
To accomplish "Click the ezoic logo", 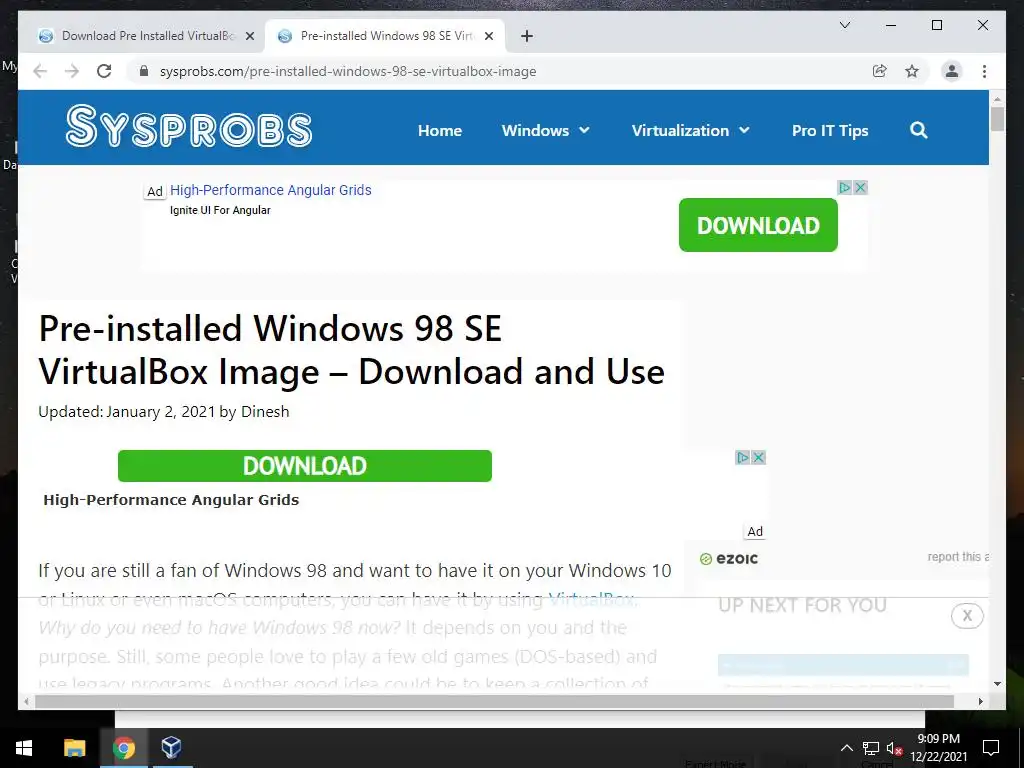I will coord(729,558).
